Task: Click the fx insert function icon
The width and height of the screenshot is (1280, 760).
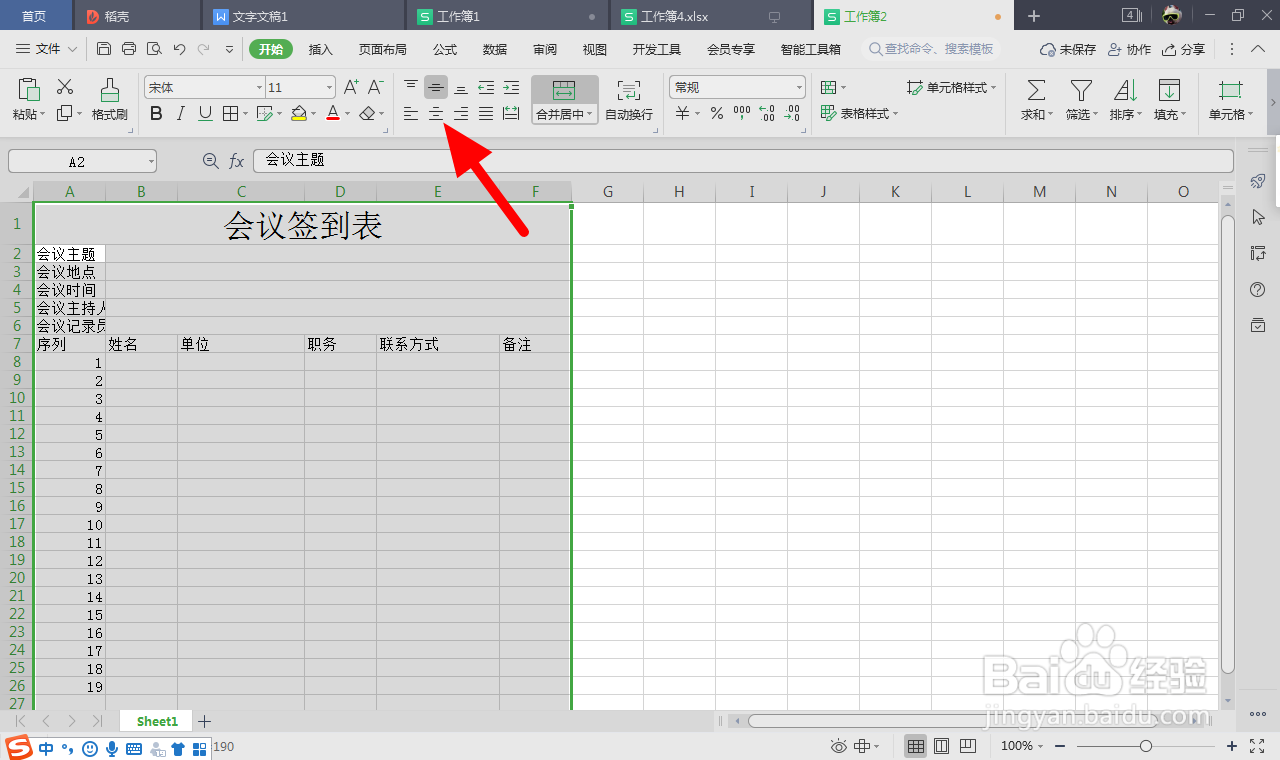Action: pyautogui.click(x=237, y=161)
